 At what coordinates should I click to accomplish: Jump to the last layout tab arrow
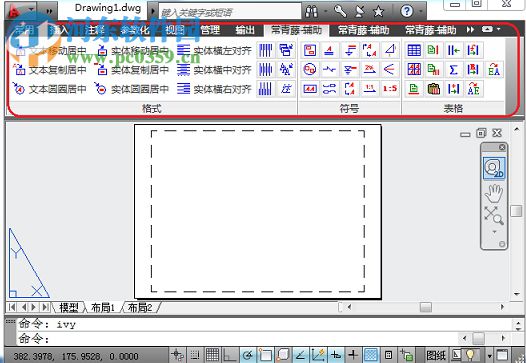point(45,307)
